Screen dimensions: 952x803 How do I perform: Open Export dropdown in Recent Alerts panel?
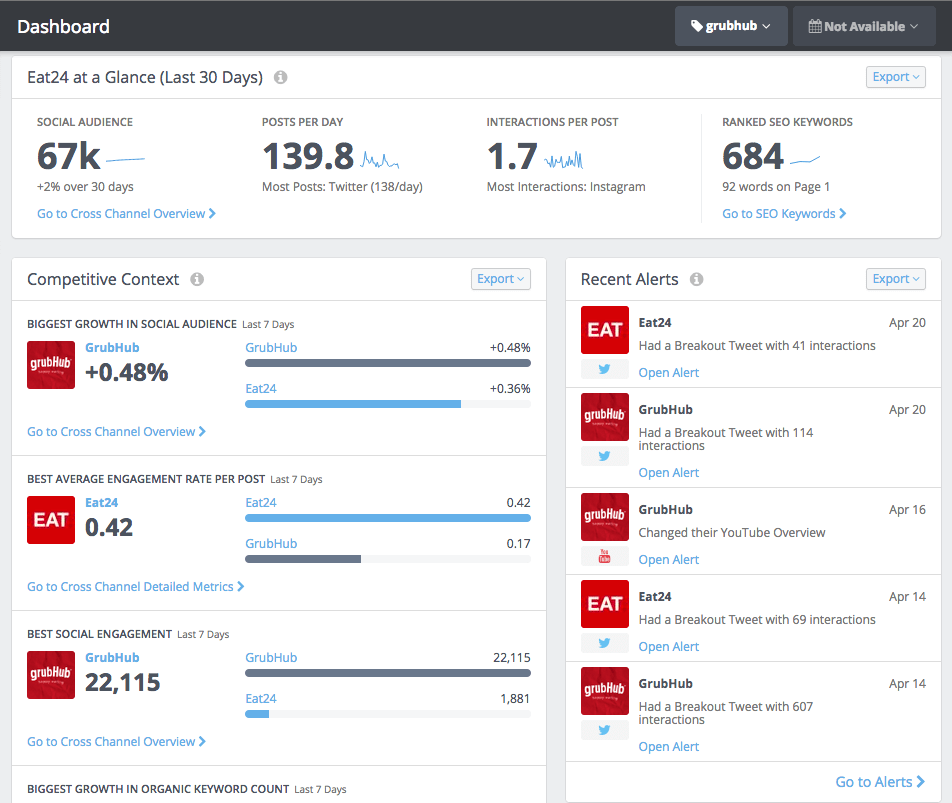click(x=896, y=279)
